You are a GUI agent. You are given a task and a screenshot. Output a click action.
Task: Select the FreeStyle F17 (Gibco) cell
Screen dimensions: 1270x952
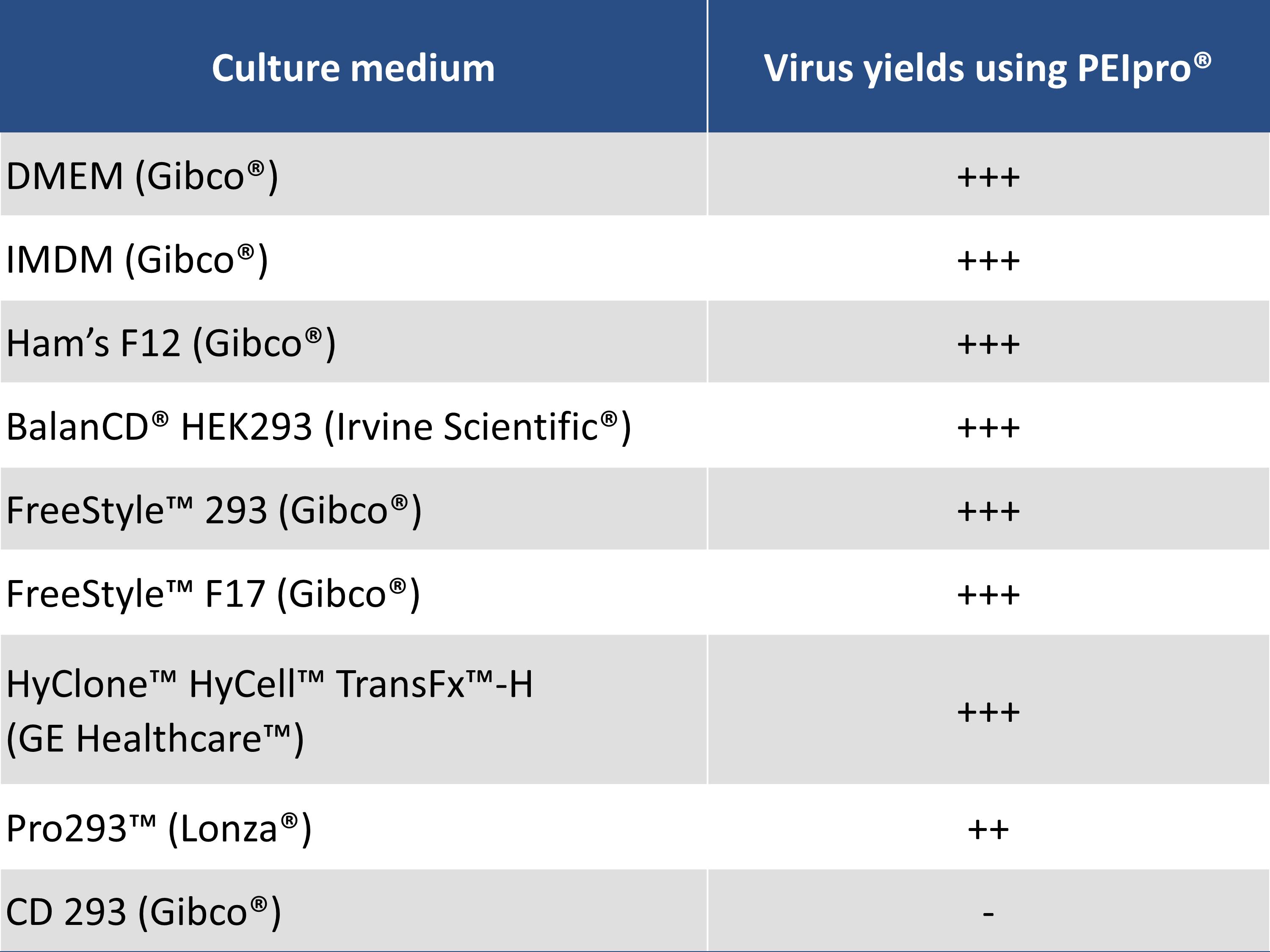pos(213,593)
